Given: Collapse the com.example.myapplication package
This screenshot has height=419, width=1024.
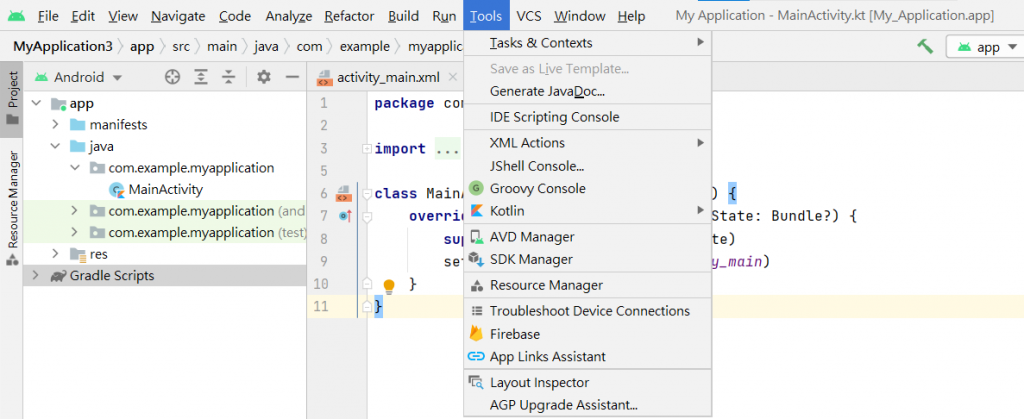Looking at the screenshot, I should (x=74, y=168).
